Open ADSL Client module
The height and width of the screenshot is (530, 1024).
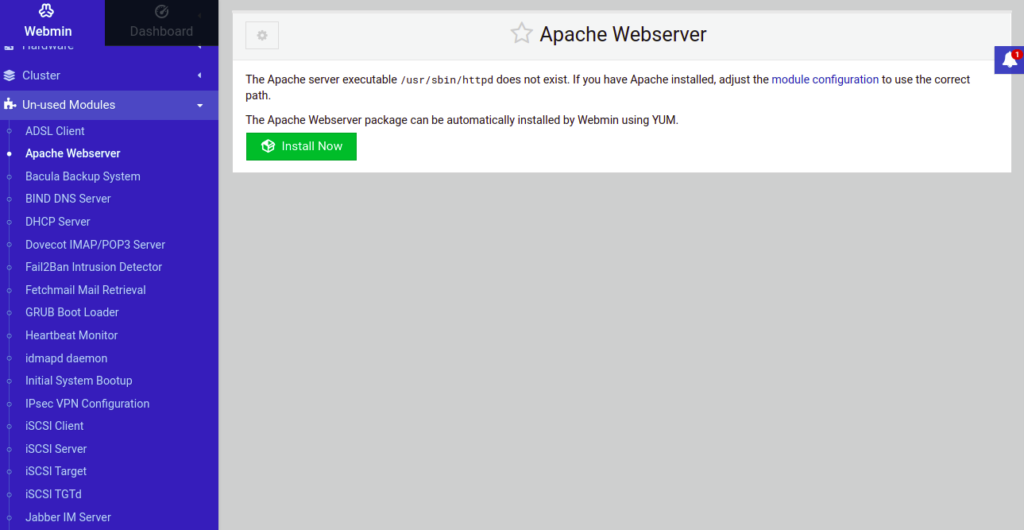55,131
